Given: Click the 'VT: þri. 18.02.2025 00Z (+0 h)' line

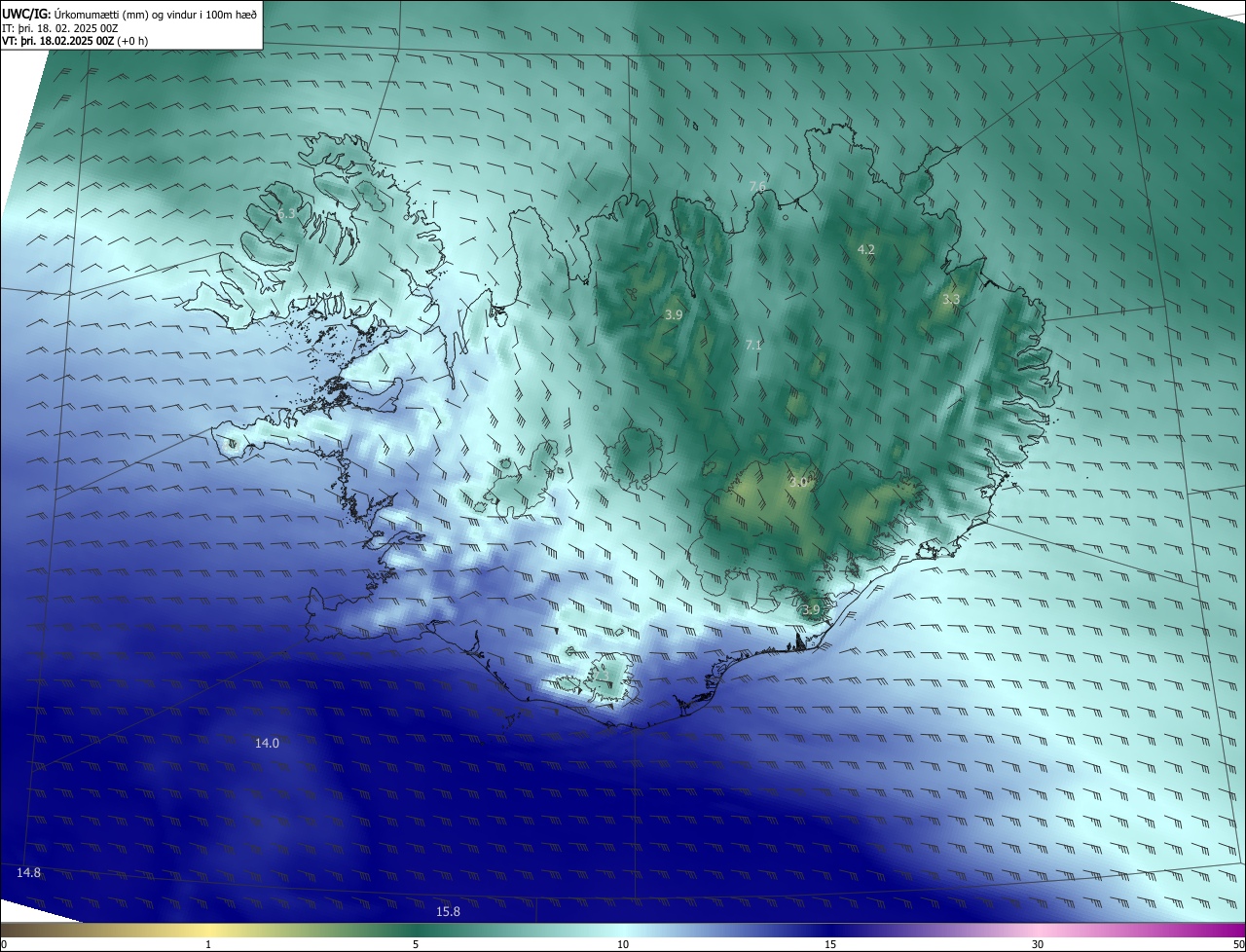Looking at the screenshot, I should tap(74, 41).
